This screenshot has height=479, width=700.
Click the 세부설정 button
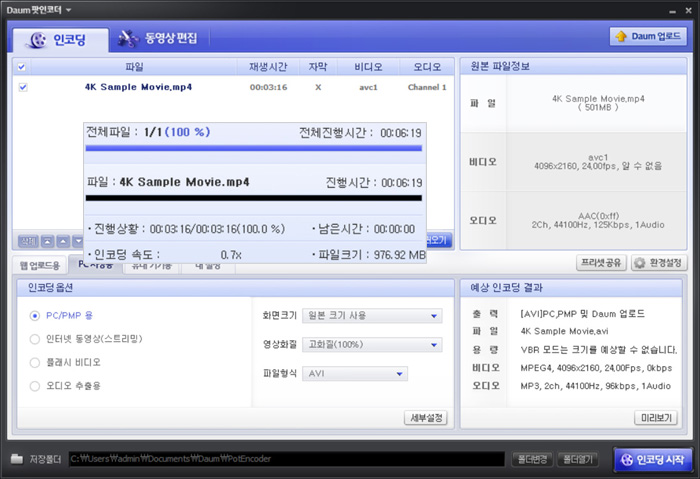click(426, 418)
